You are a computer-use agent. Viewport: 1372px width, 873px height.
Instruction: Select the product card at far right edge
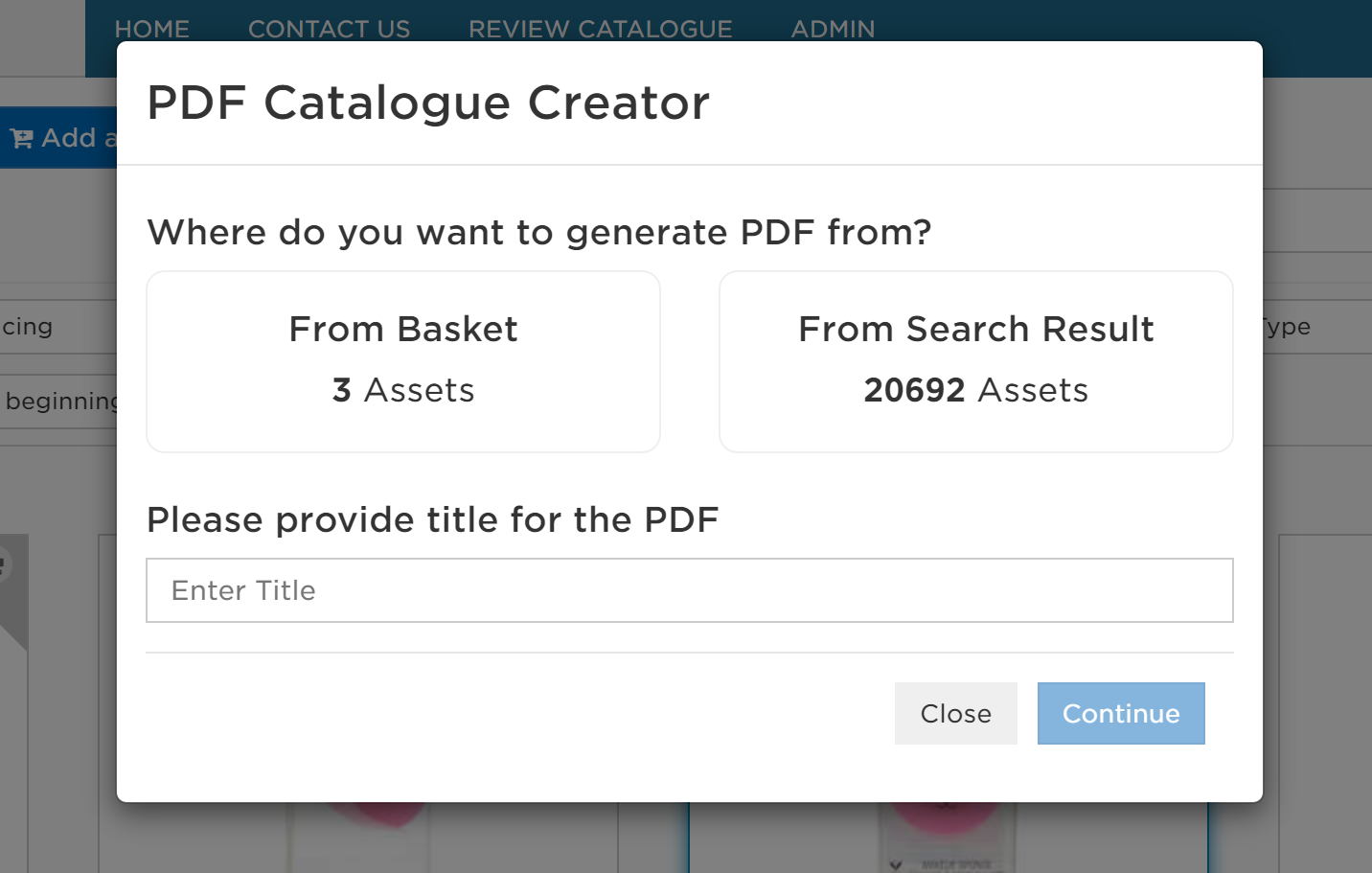(1325, 704)
